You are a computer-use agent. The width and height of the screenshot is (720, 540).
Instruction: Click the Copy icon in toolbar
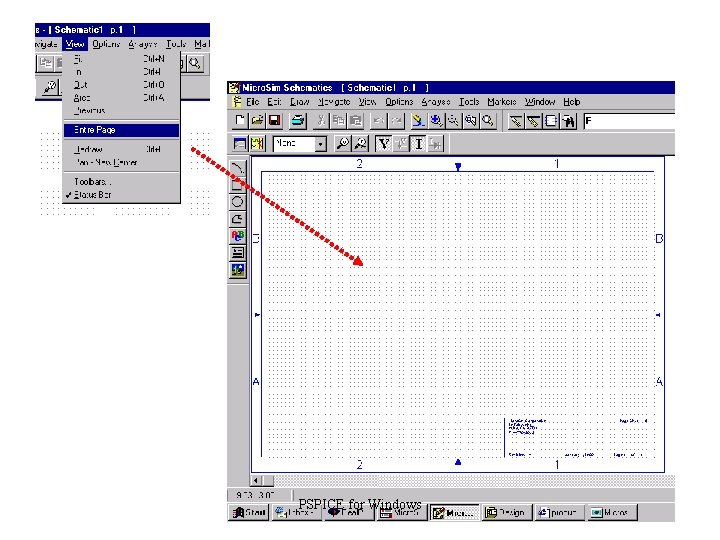[x=338, y=121]
